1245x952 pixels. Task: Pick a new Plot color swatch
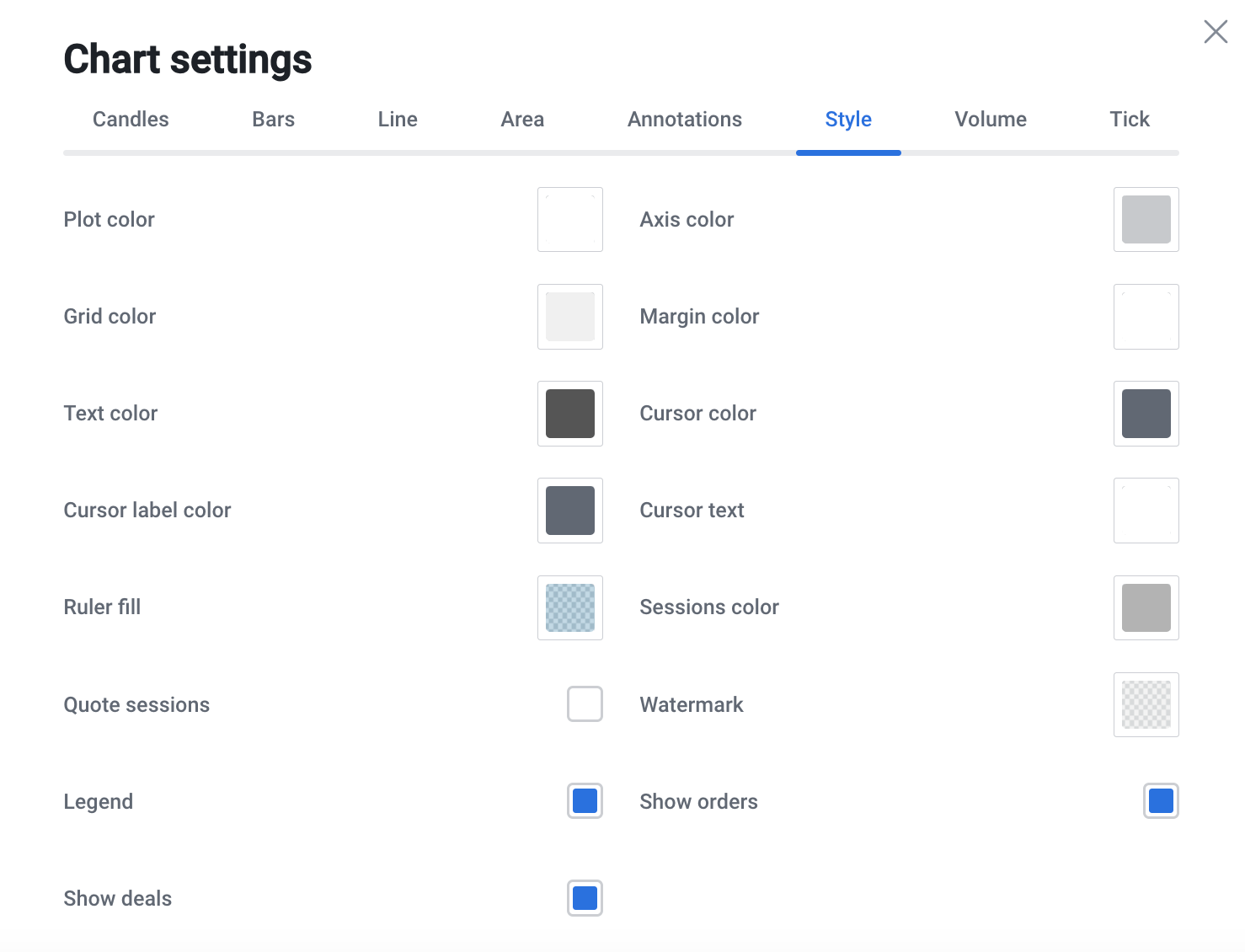point(570,220)
